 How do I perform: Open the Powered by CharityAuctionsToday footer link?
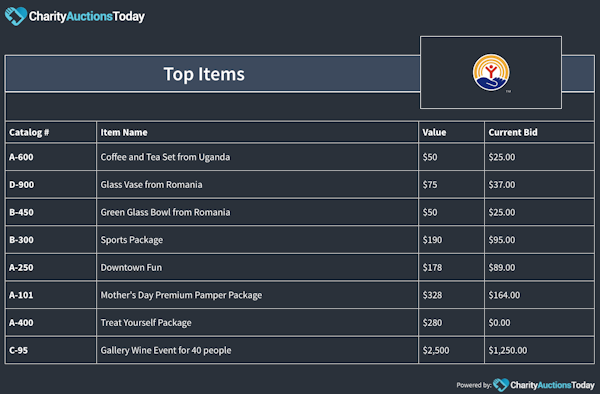click(x=526, y=385)
